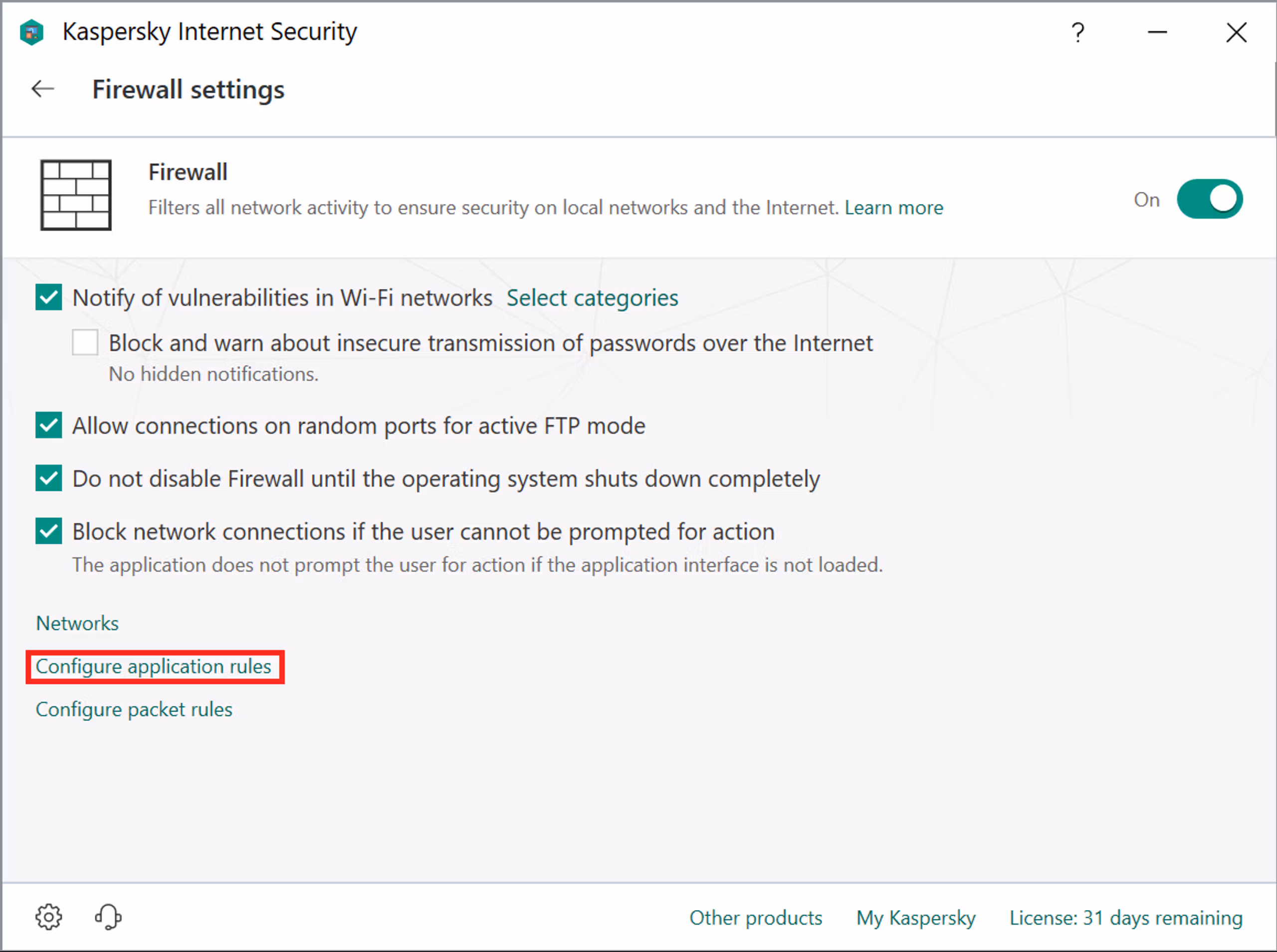Click the Learn more link
1277x952 pixels.
(893, 208)
